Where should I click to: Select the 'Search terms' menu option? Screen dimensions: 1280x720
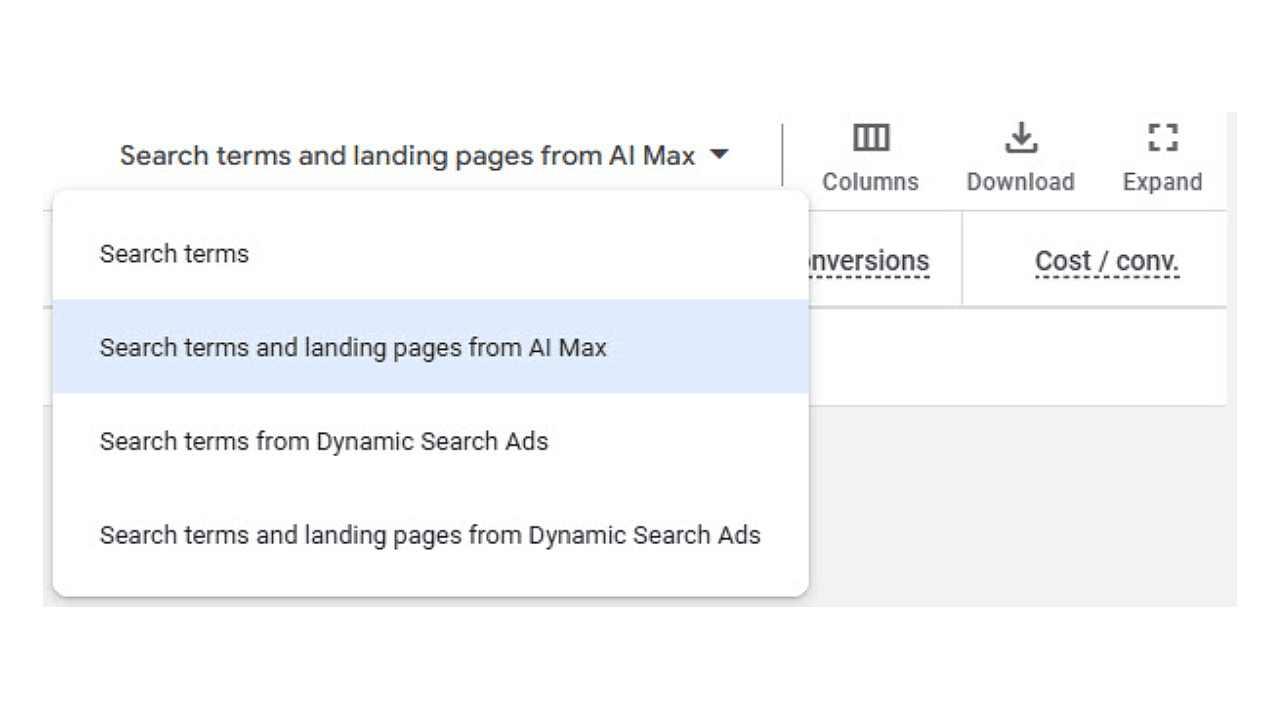tap(174, 254)
